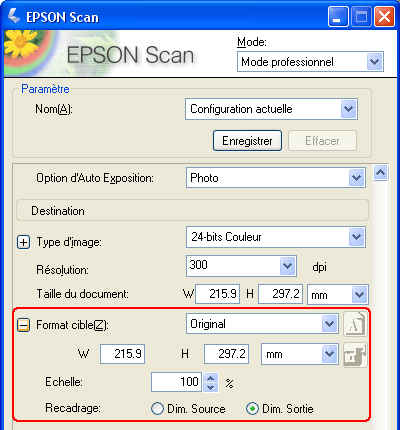
Task: Open the Configuration actuelle dropdown
Action: (x=271, y=109)
